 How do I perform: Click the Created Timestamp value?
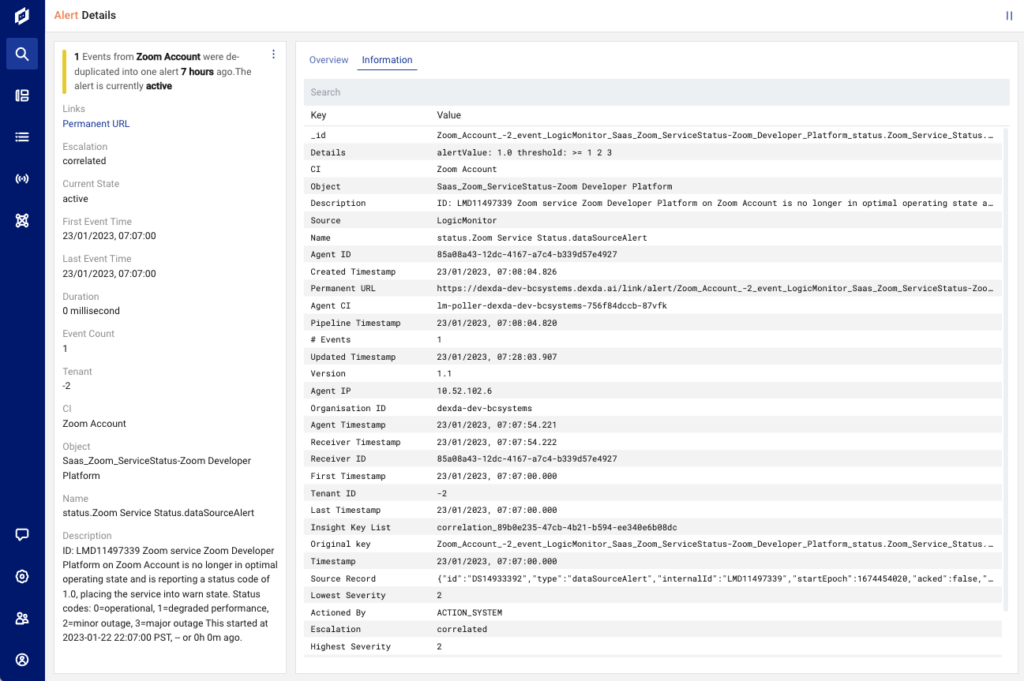pos(497,272)
